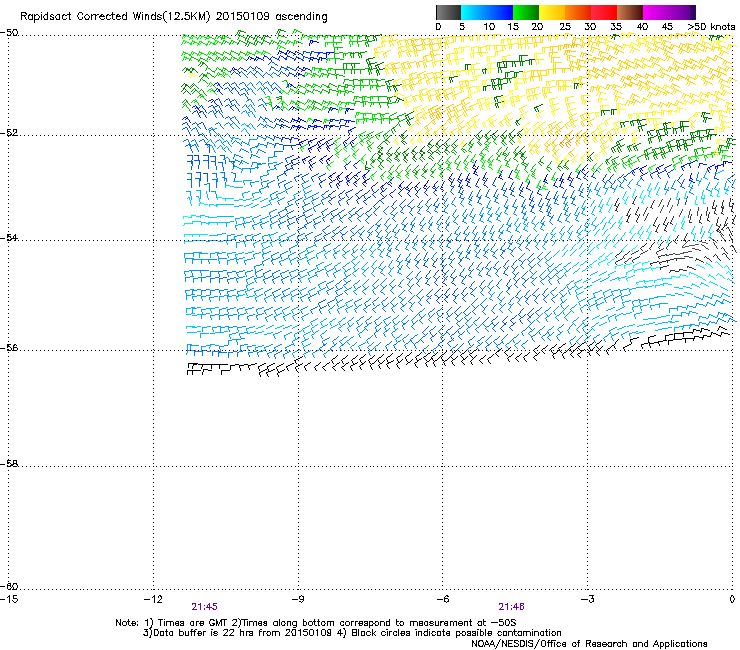Click the '-56' latitude axis label

pos(9,348)
